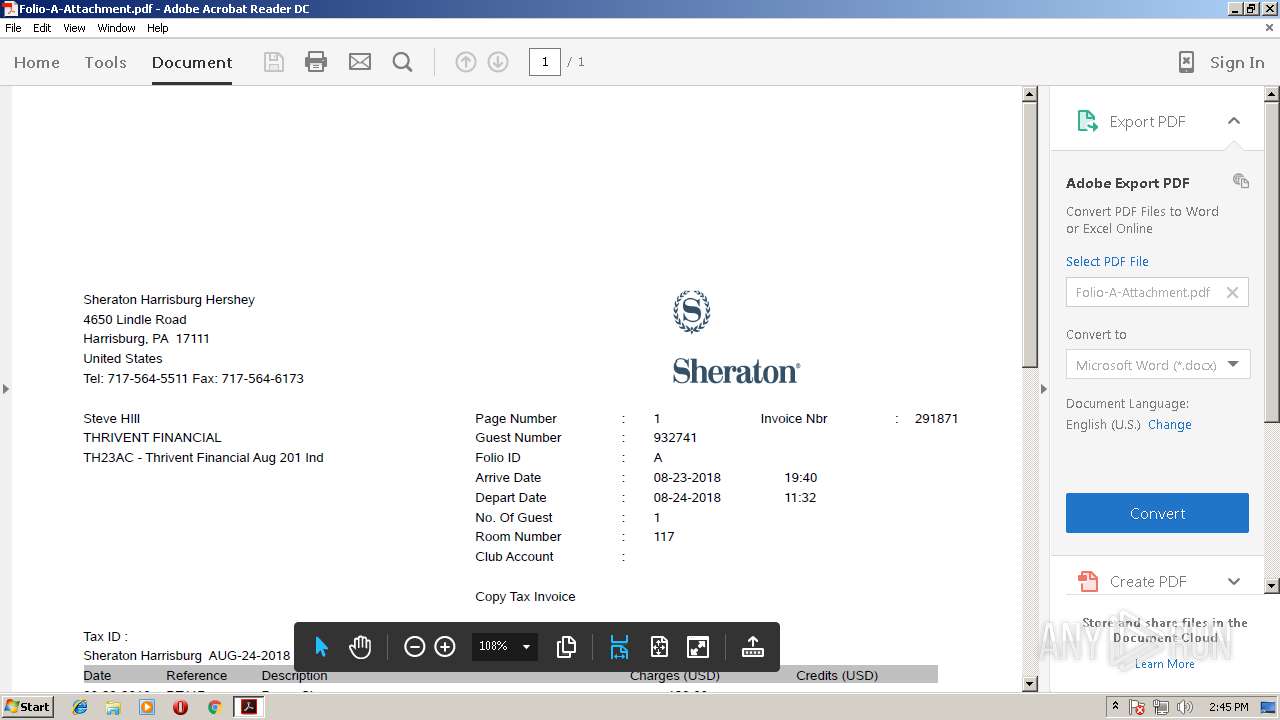Click the Sheraton logo in document
The image size is (1280, 720).
click(736, 337)
